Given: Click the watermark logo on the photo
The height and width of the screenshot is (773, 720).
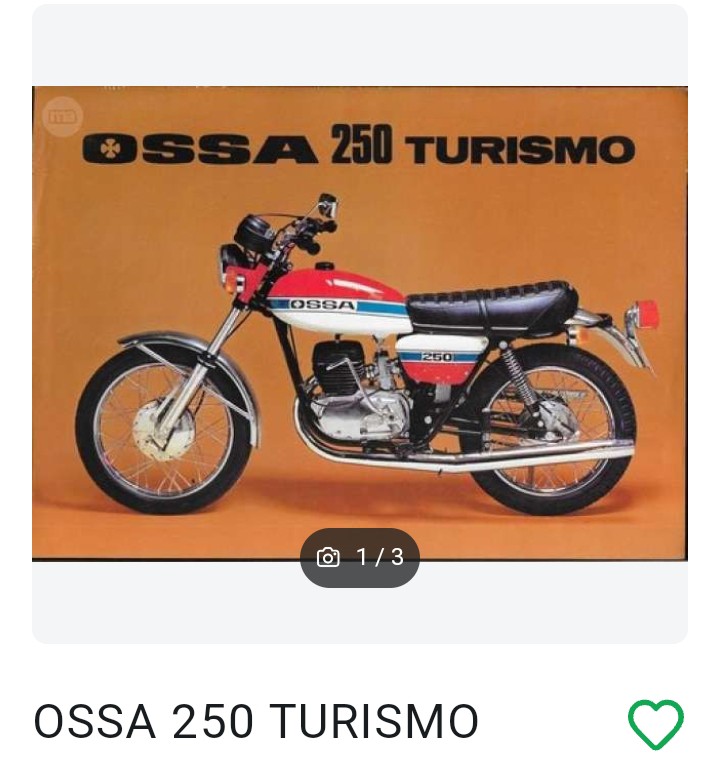Looking at the screenshot, I should 62,117.
